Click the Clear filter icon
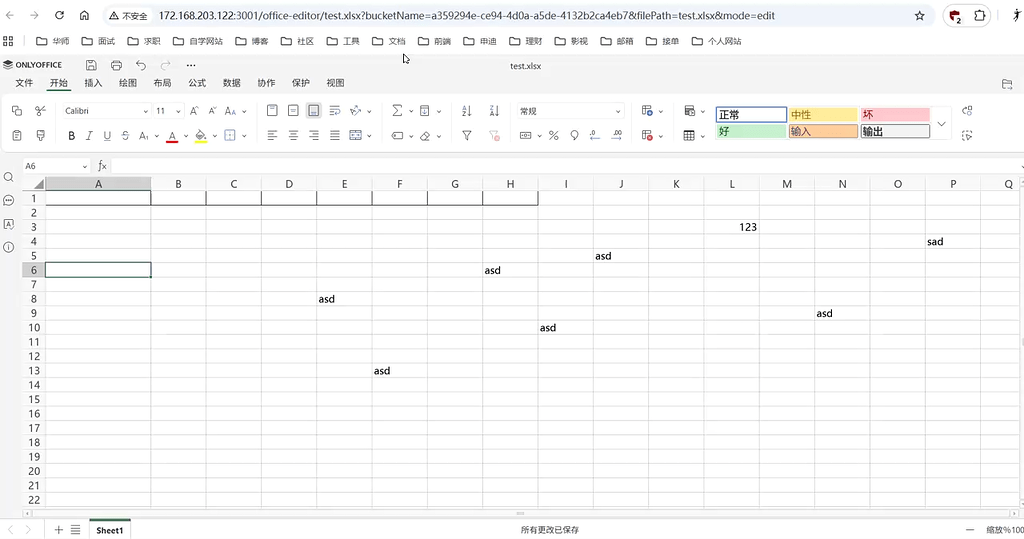1024x539 pixels. [x=494, y=135]
